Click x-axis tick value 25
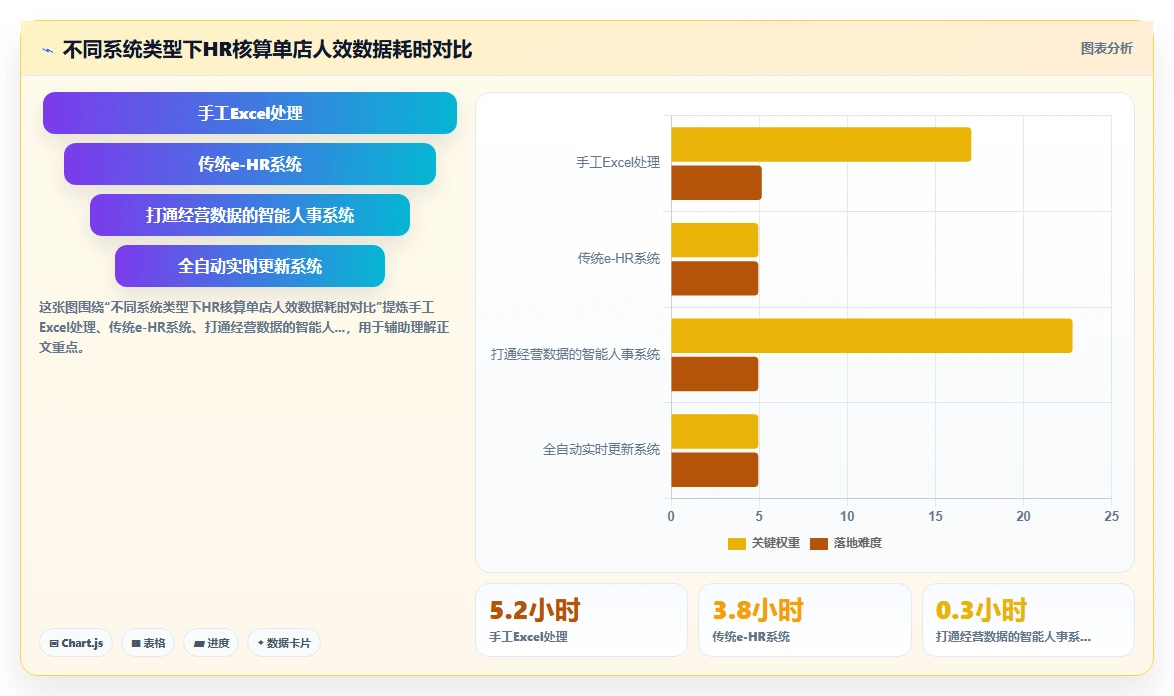 coord(1111,516)
